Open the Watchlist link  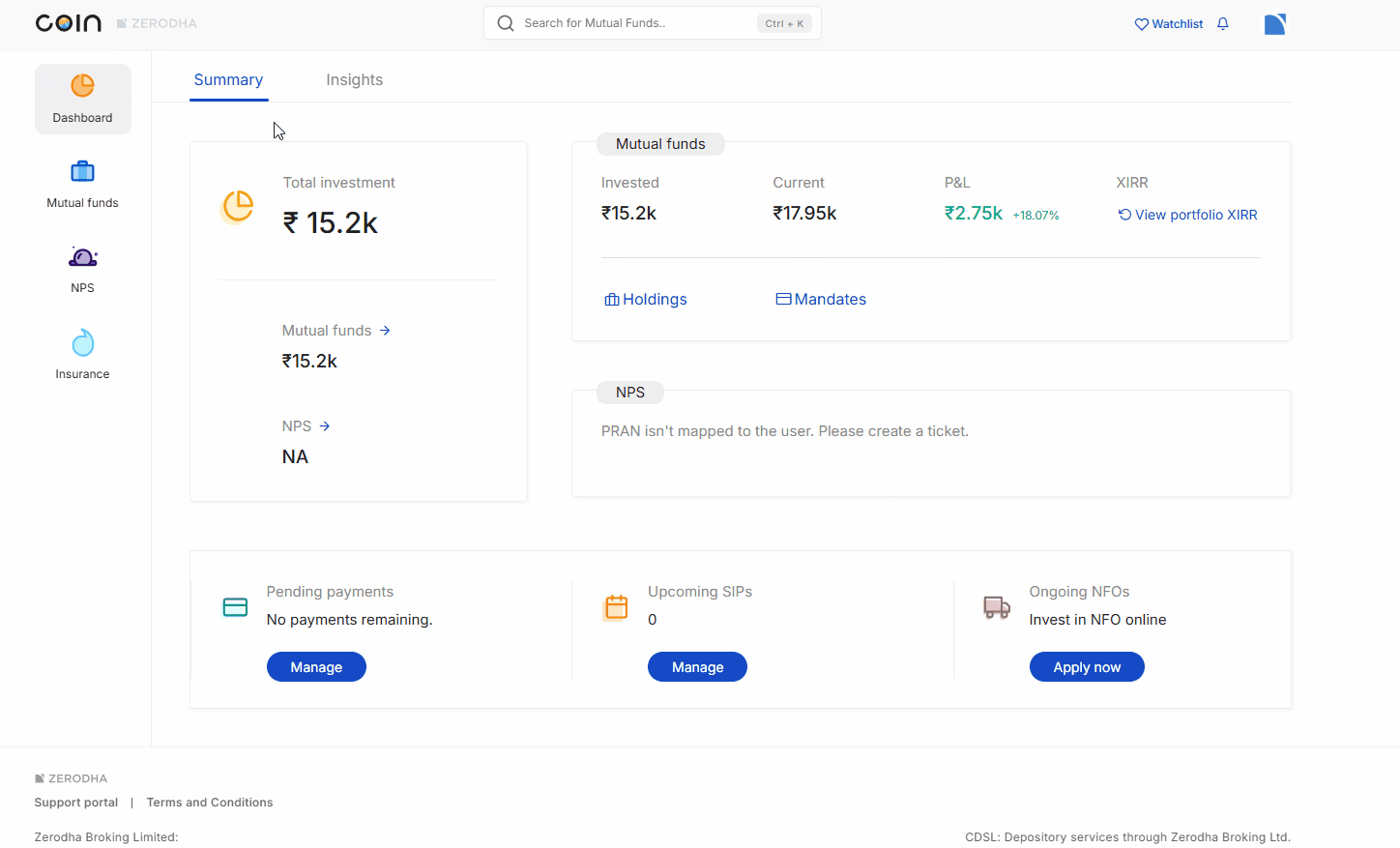[1169, 23]
